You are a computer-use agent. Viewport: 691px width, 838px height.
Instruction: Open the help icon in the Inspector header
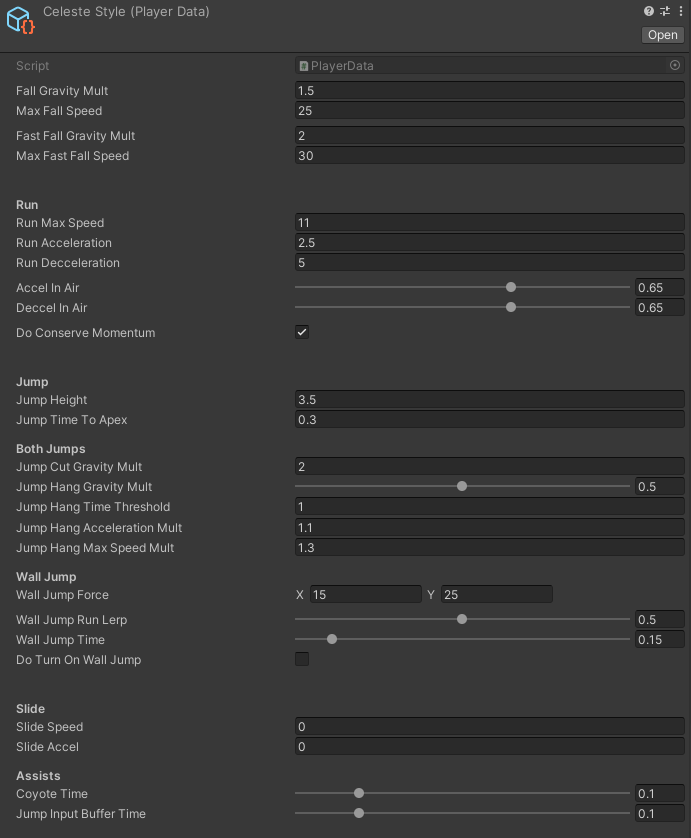[648, 11]
